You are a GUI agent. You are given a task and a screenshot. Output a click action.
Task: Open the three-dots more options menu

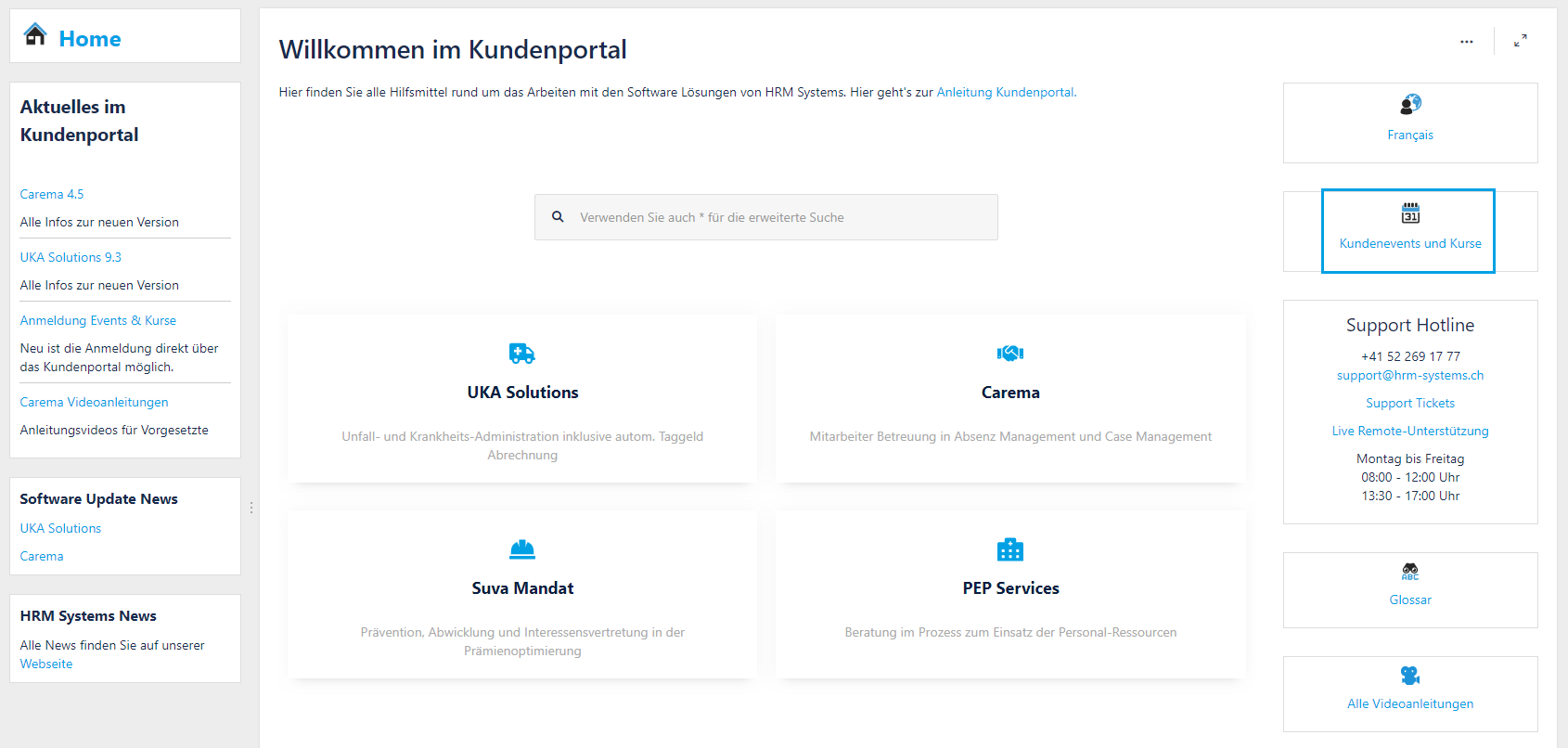coord(1467,42)
